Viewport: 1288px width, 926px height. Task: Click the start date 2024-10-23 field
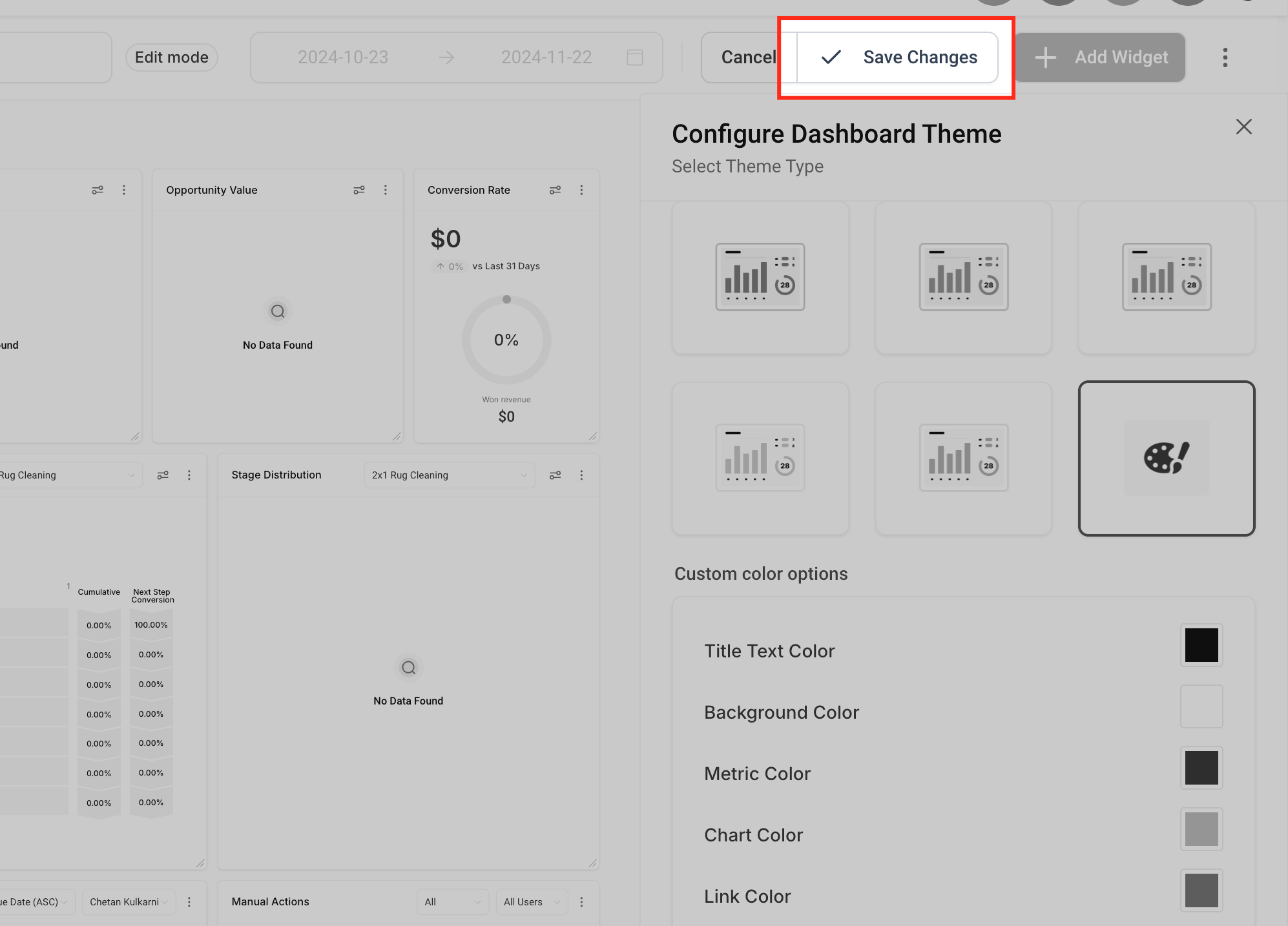pos(343,57)
